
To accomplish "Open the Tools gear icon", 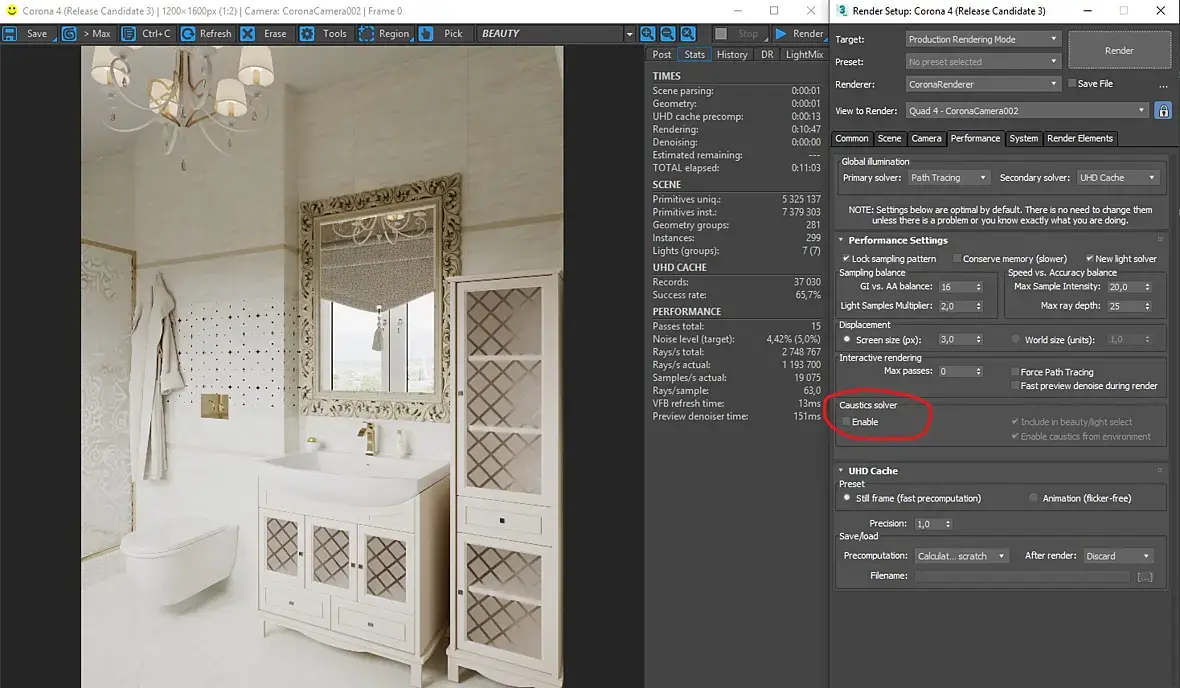I will (307, 34).
